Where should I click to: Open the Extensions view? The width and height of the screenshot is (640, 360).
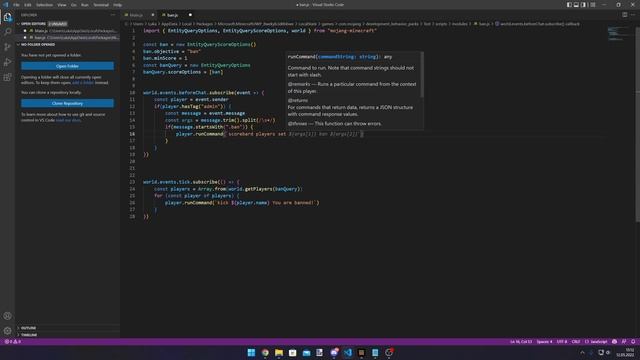(x=7, y=77)
